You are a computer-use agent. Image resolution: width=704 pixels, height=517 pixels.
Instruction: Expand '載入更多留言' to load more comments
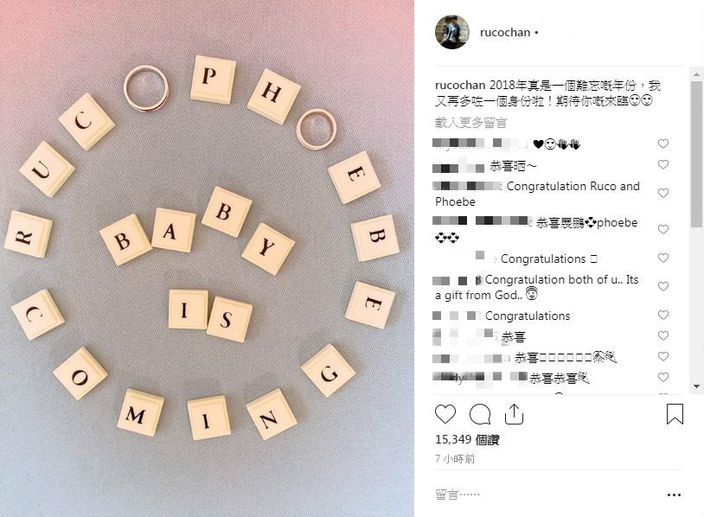(x=471, y=123)
